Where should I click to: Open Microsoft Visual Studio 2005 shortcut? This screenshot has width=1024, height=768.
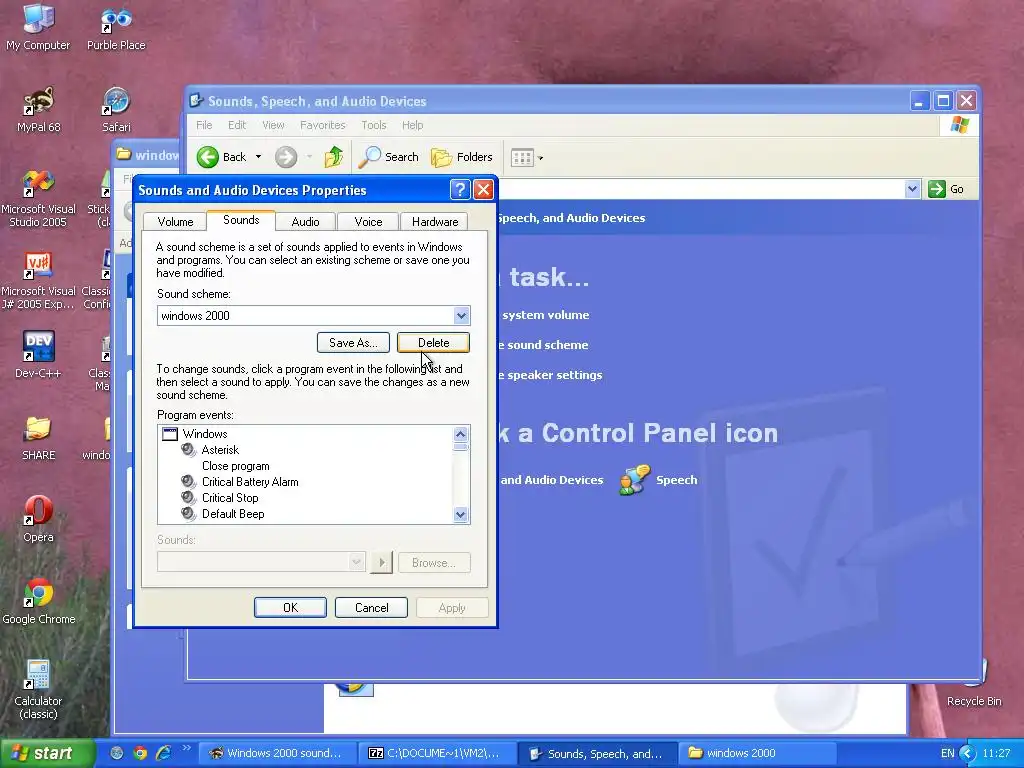[39, 198]
